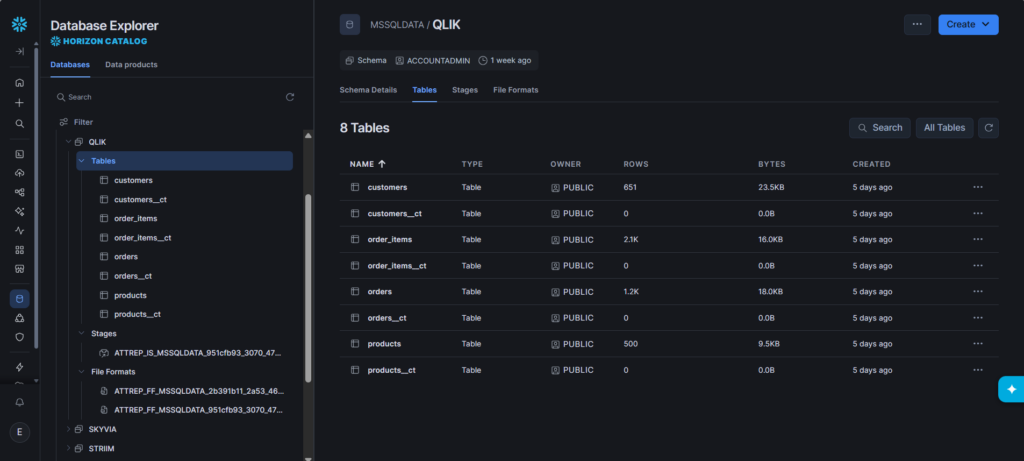Screen dimensions: 1024x461
Task: Open the customers table link in list
Action: point(387,187)
